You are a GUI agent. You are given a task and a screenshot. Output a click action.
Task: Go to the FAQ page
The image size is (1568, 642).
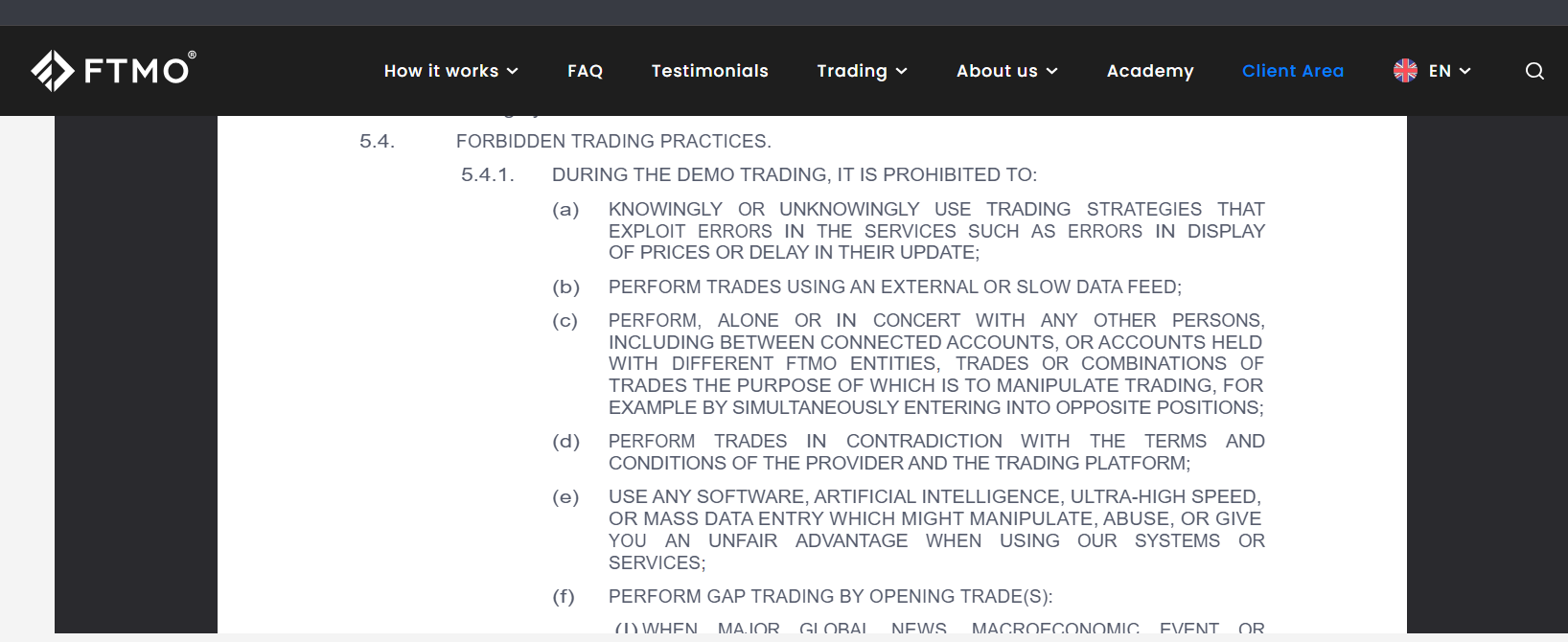point(585,71)
